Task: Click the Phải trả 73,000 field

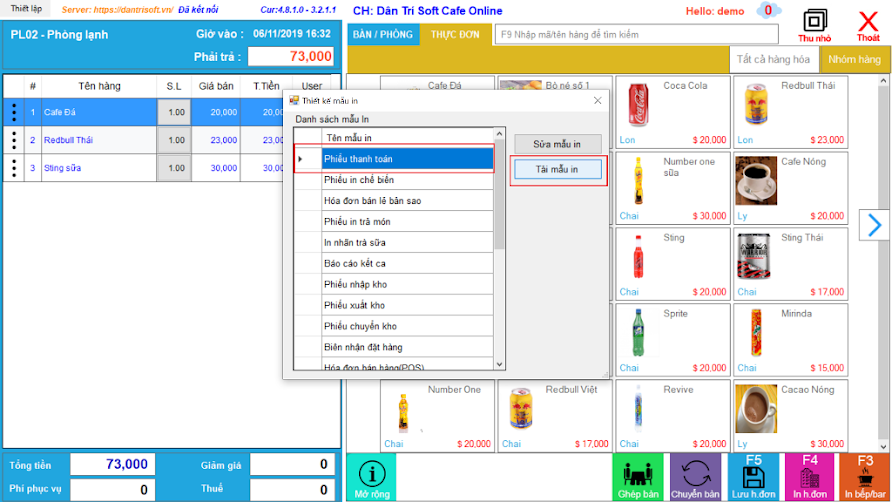Action: [291, 56]
